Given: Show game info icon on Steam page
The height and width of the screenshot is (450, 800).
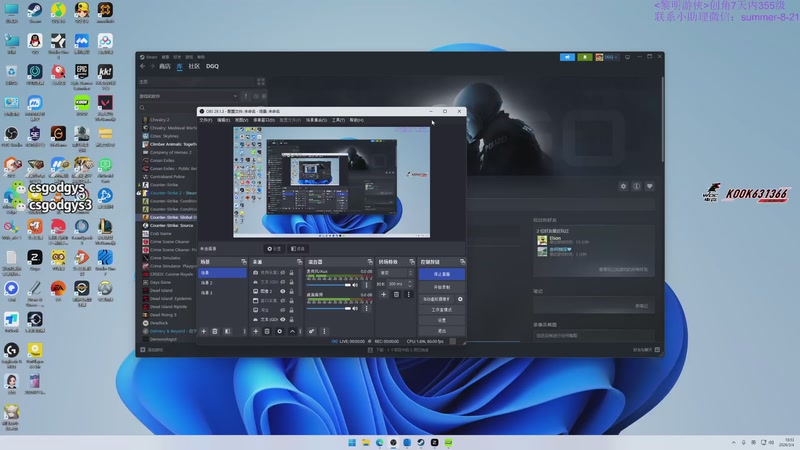Looking at the screenshot, I should [636, 186].
